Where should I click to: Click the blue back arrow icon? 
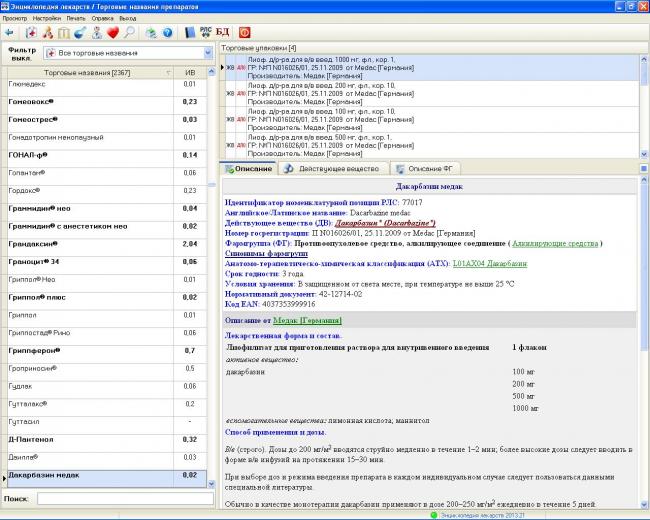point(9,32)
